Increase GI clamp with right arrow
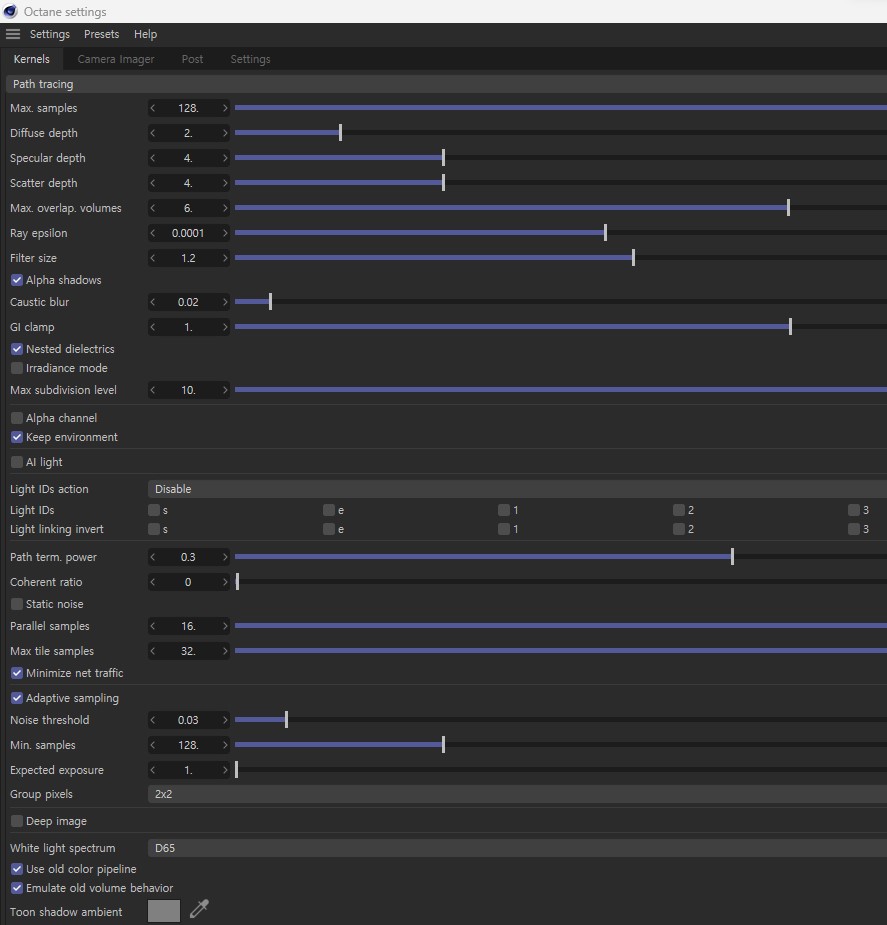 point(225,327)
